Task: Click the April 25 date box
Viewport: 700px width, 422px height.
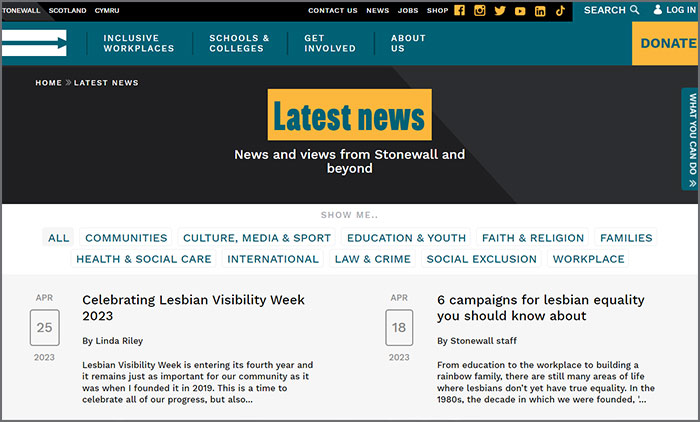Action: click(x=45, y=328)
